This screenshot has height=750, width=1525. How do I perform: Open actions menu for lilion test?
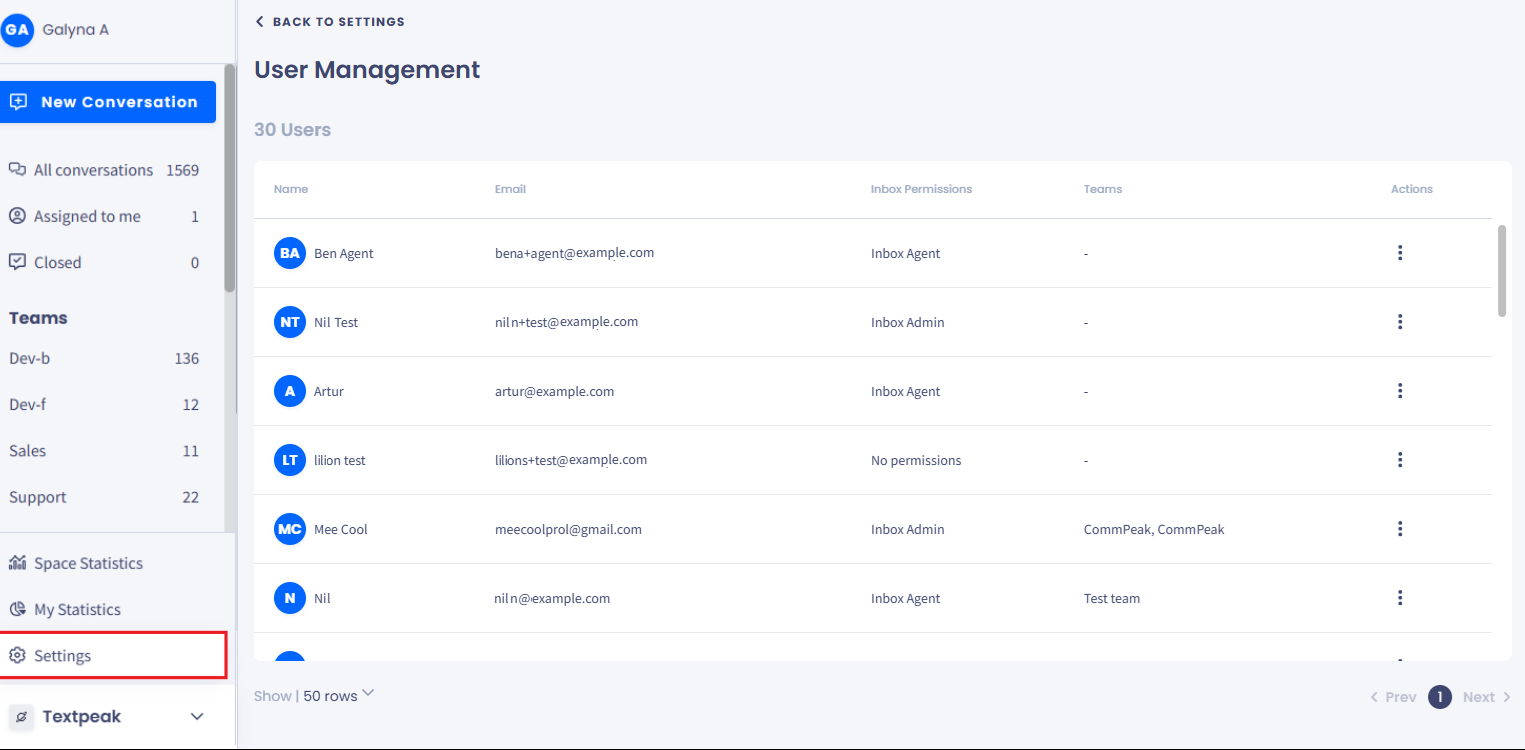[x=1400, y=460]
